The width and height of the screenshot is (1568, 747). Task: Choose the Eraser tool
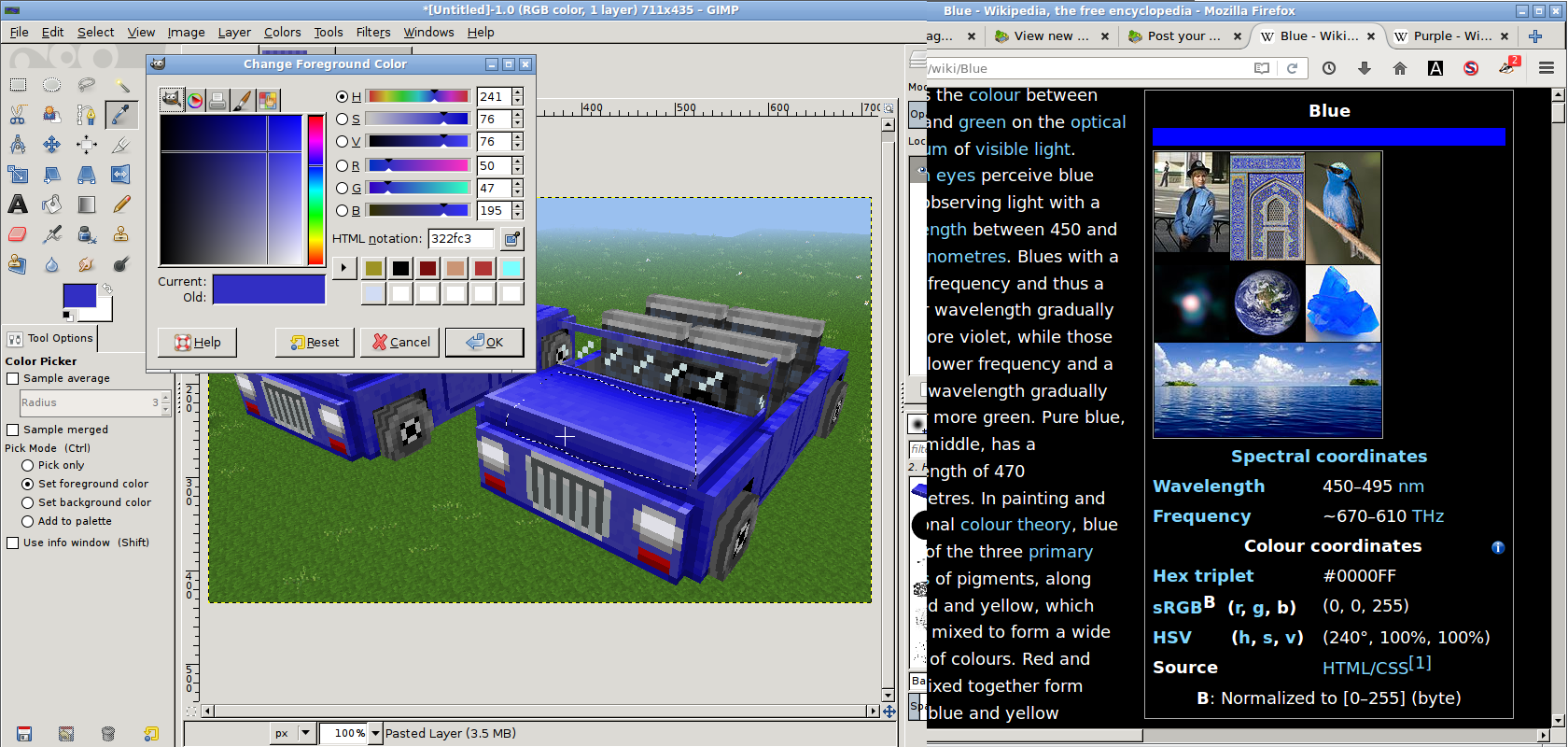[18, 234]
